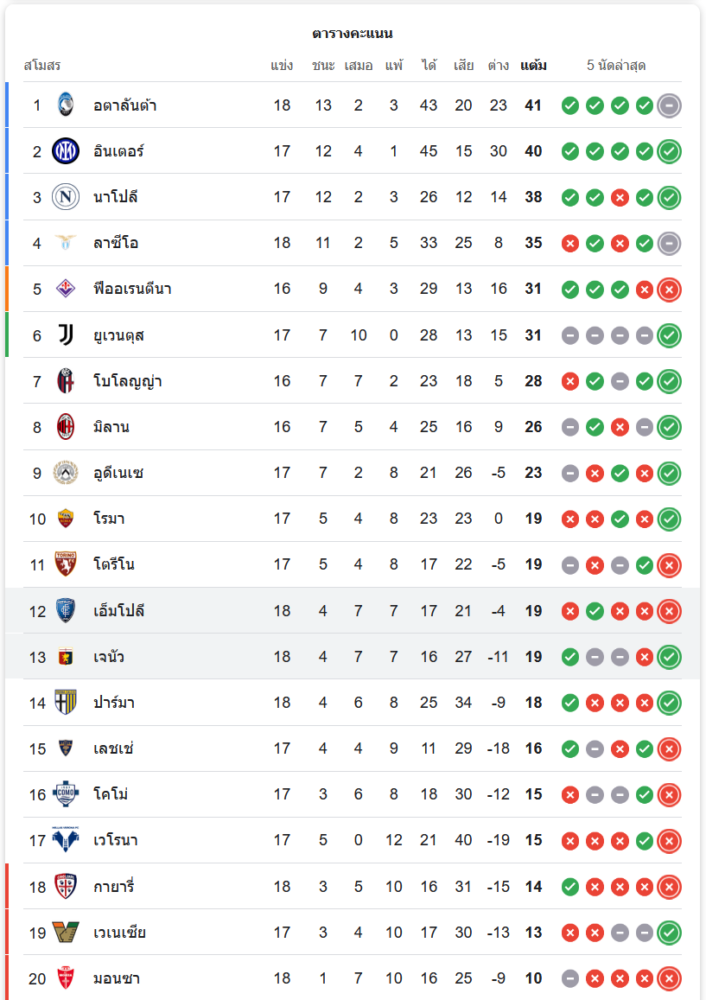
Task: Click Monza's latest match loss indicator
Action: (x=670, y=979)
